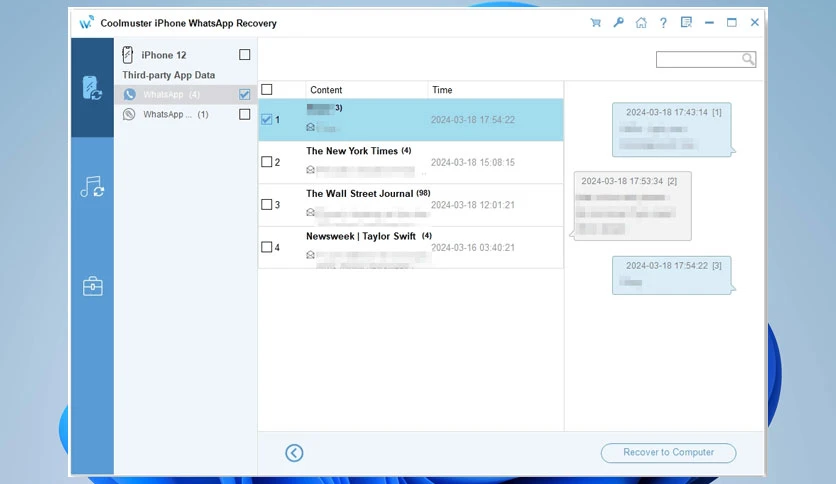
Task: Sort by the Content column header
Action: click(x=367, y=90)
